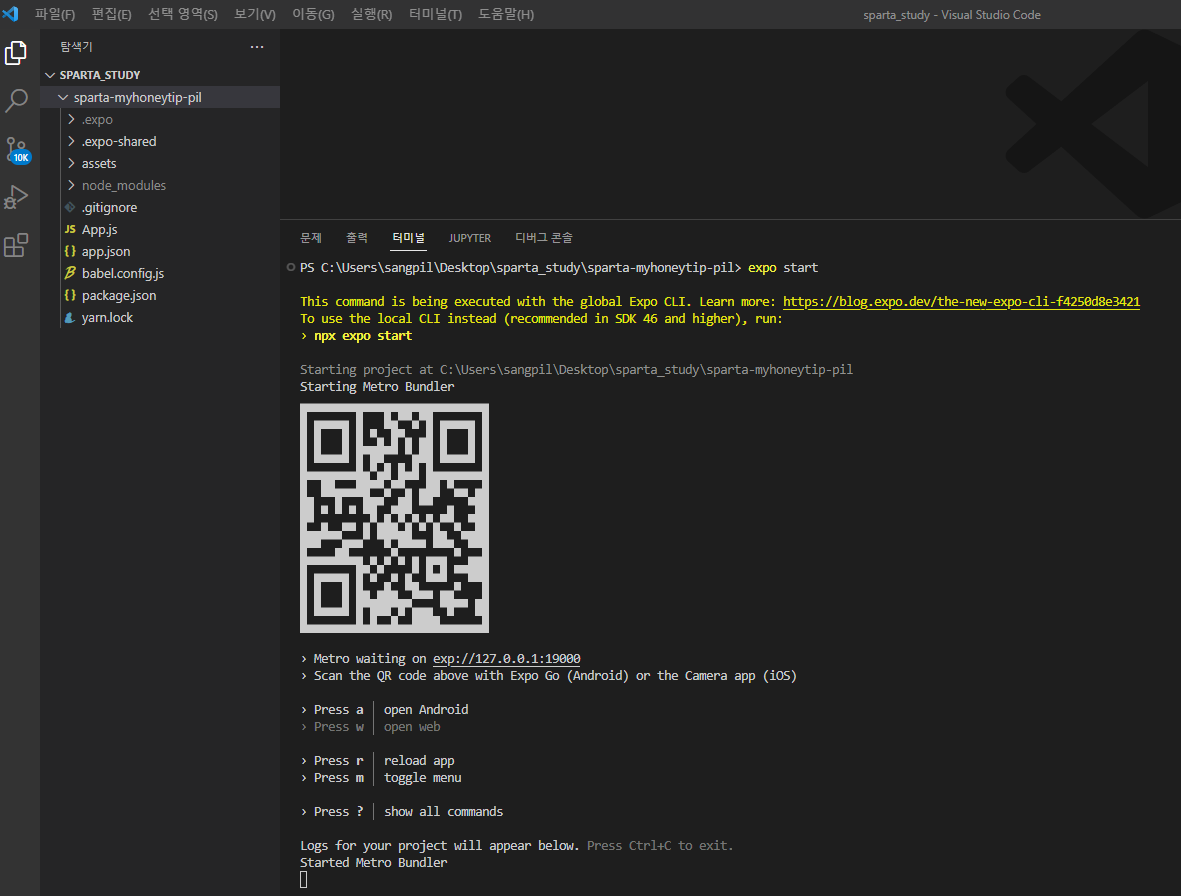
Task: Open the Extensions view
Action: point(16,245)
